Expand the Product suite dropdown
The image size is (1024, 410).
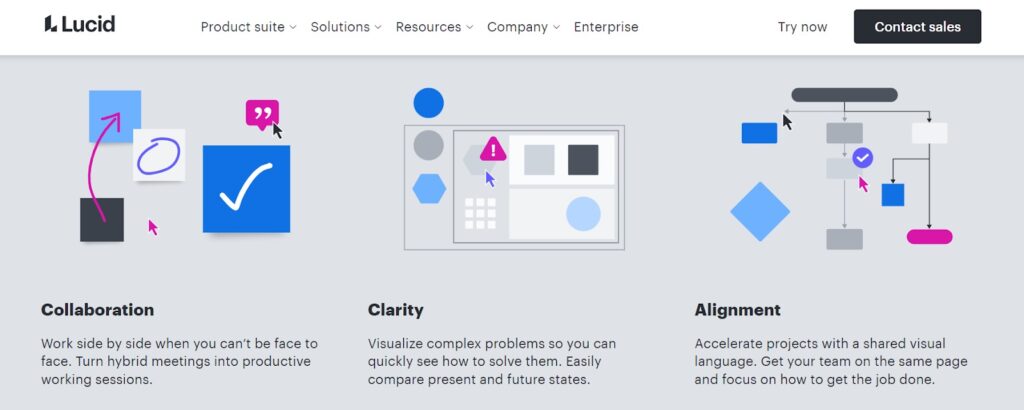[x=248, y=27]
